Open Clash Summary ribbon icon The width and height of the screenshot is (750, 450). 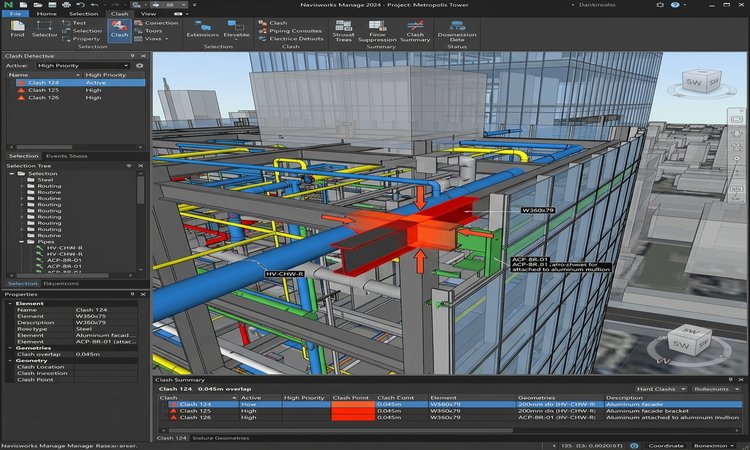click(x=415, y=31)
